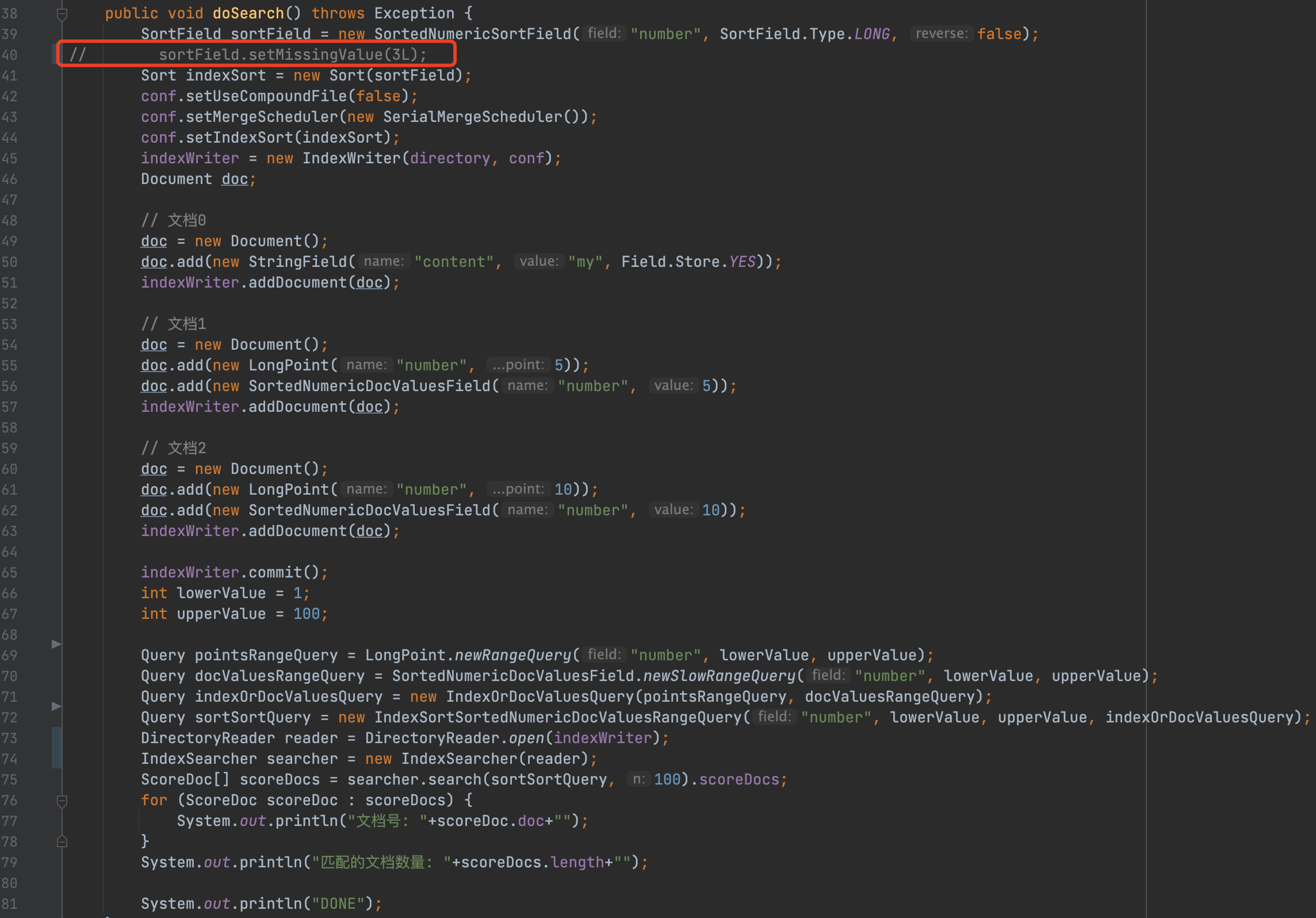
Task: Click the run arrow beside the pointsRangeQuery line
Action: pyautogui.click(x=56, y=644)
